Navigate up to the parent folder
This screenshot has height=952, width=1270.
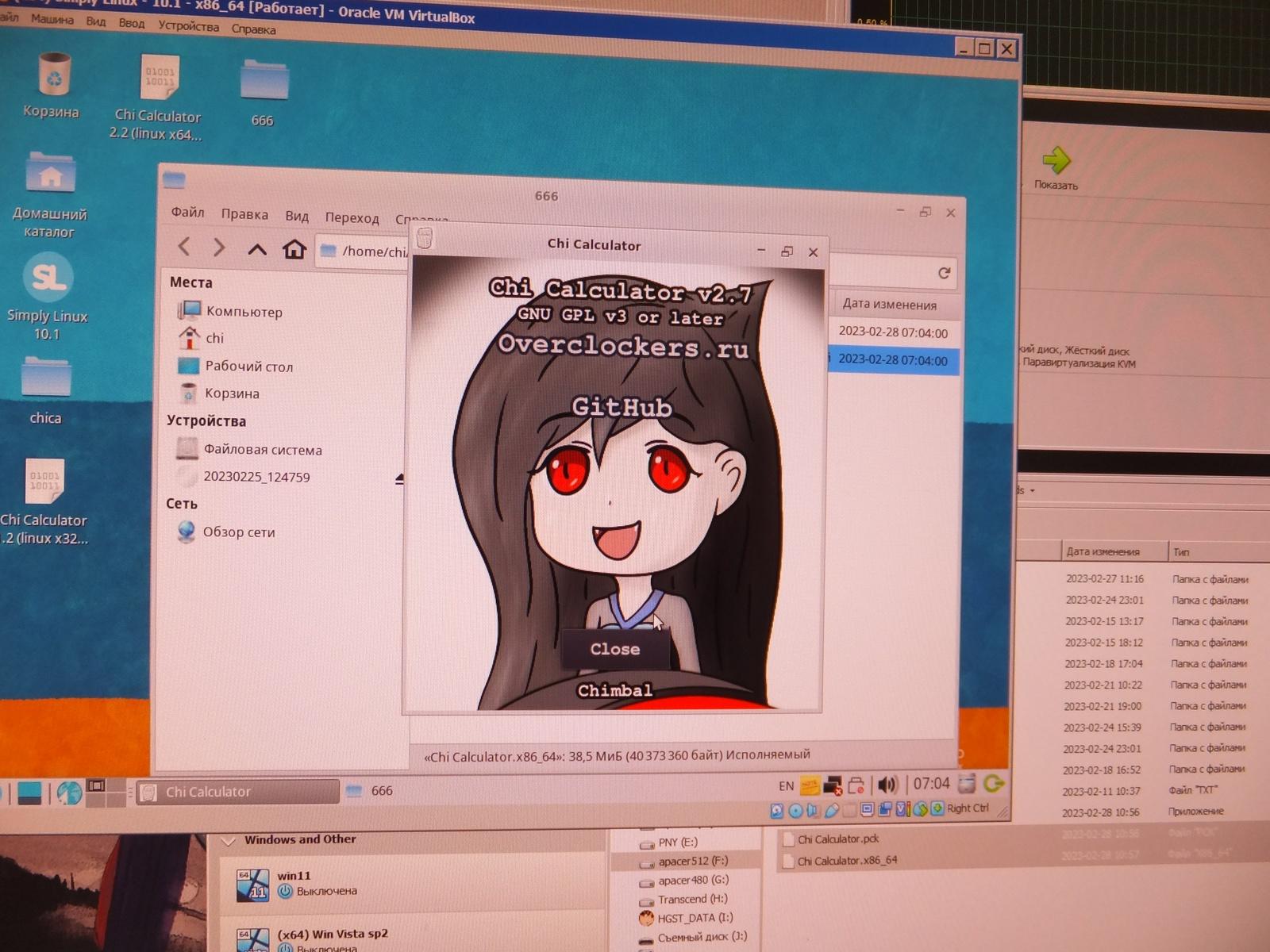(x=256, y=250)
